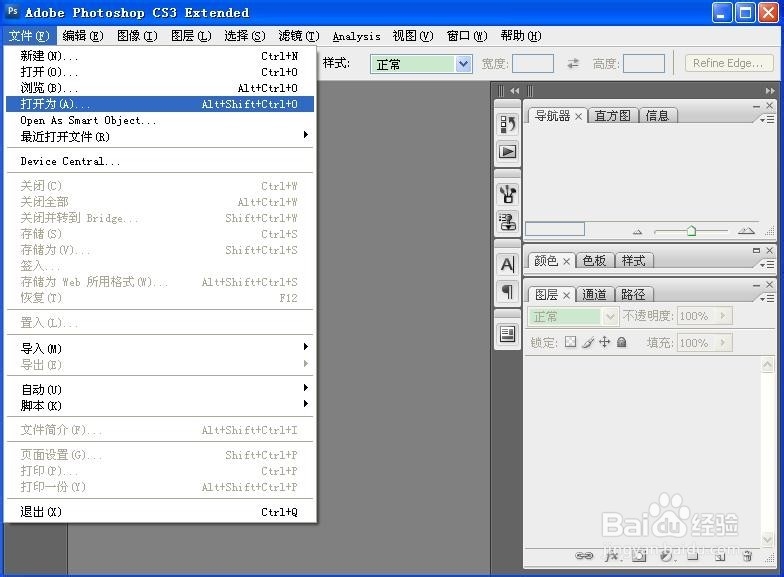Collapse the icon dock using left double arrows
The image size is (784, 577).
click(514, 90)
